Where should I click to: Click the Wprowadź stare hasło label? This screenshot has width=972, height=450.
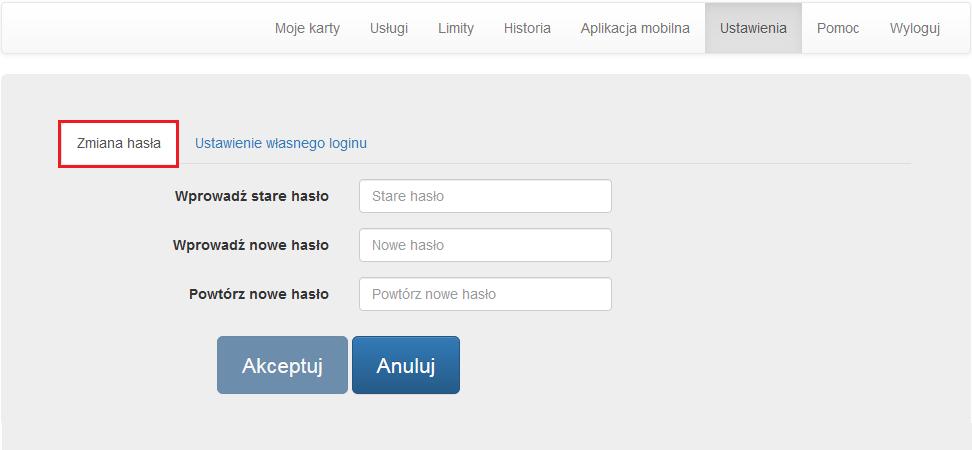pos(252,196)
